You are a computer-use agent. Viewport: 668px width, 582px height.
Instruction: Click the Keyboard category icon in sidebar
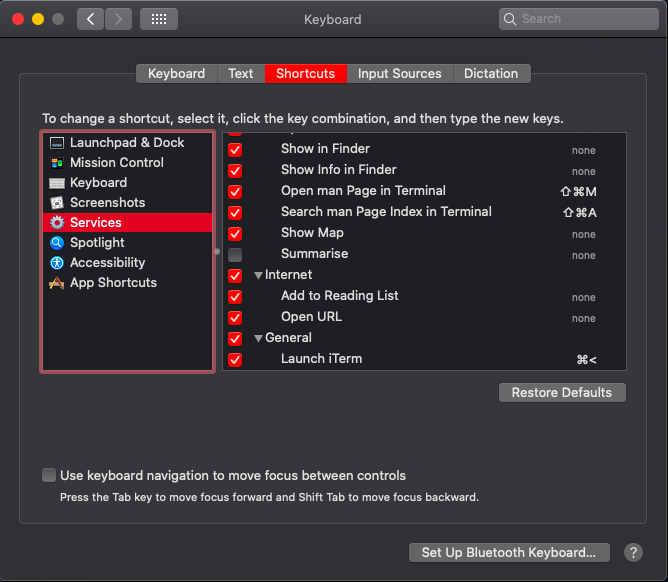[57, 183]
